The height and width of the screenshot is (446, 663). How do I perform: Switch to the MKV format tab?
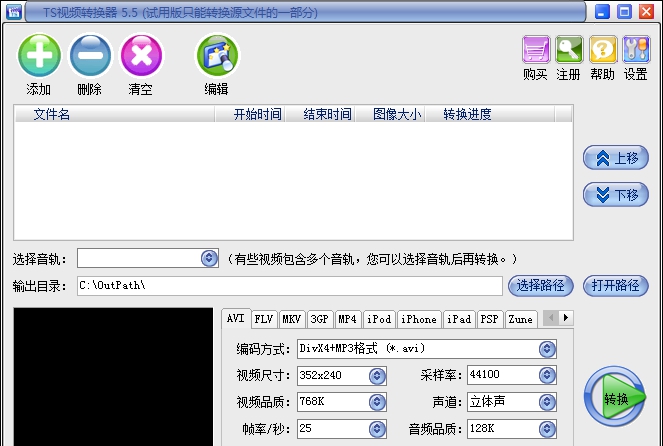click(292, 319)
